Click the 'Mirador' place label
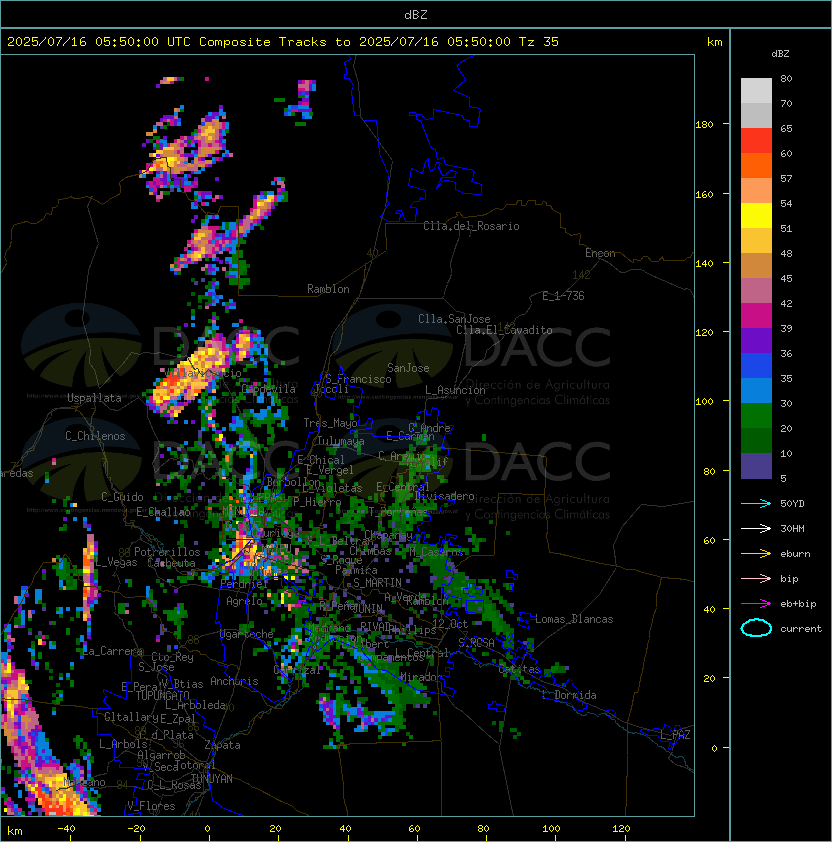This screenshot has width=832, height=842. 422,677
